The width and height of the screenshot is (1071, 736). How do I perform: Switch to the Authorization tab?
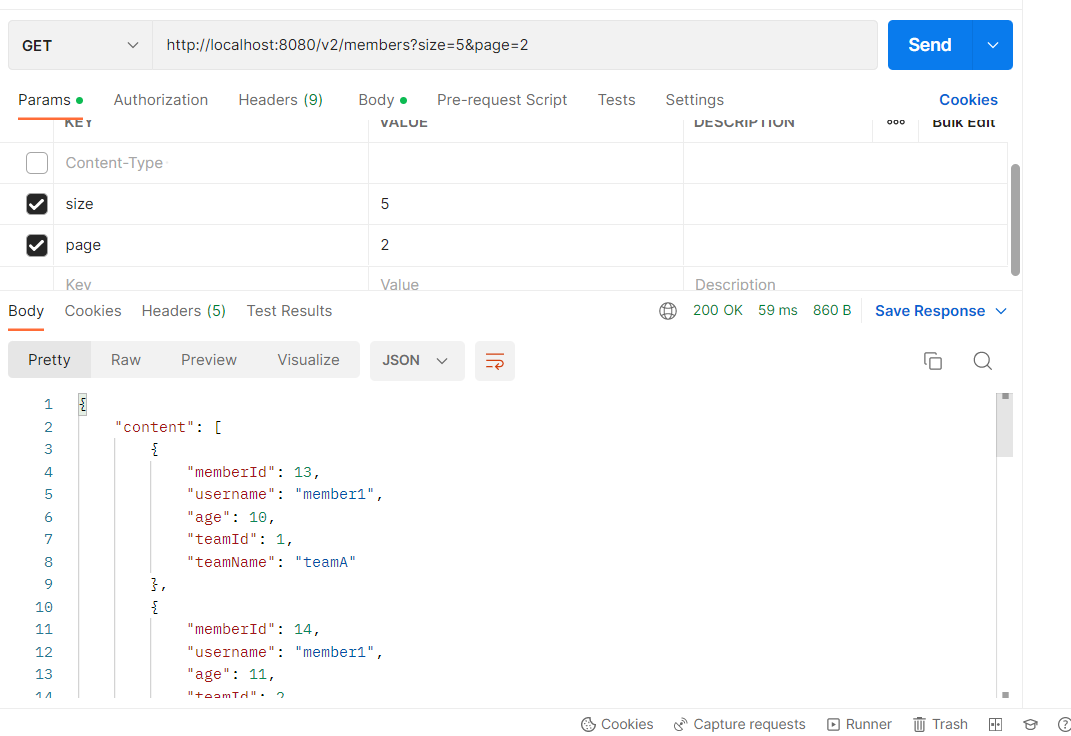pyautogui.click(x=161, y=100)
